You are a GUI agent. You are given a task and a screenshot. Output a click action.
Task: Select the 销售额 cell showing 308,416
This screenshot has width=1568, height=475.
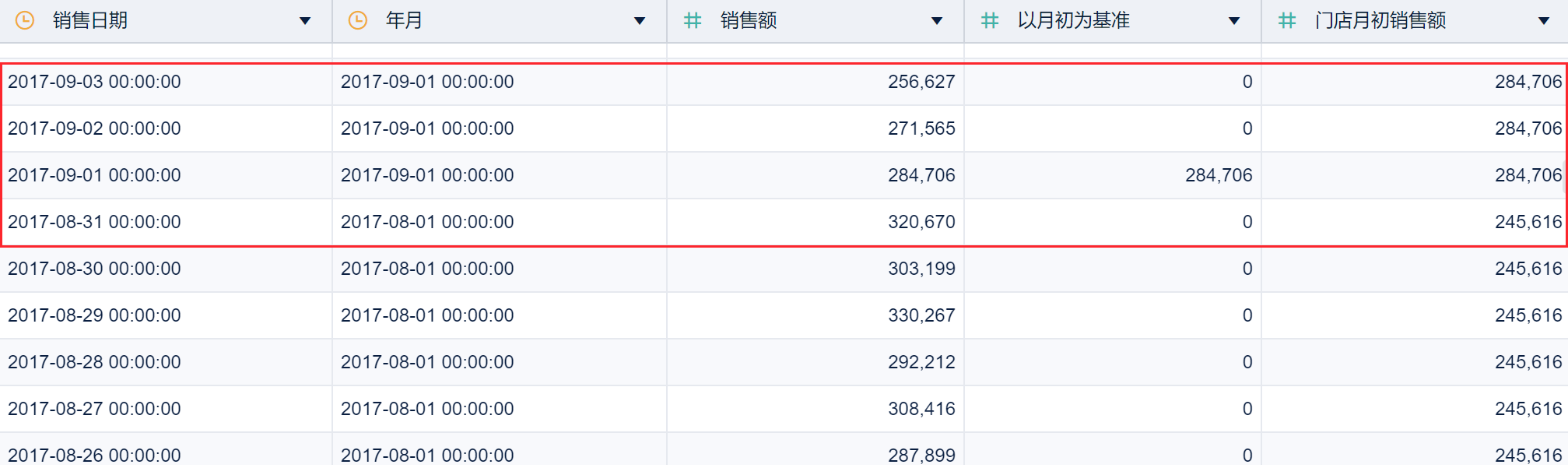pos(921,409)
